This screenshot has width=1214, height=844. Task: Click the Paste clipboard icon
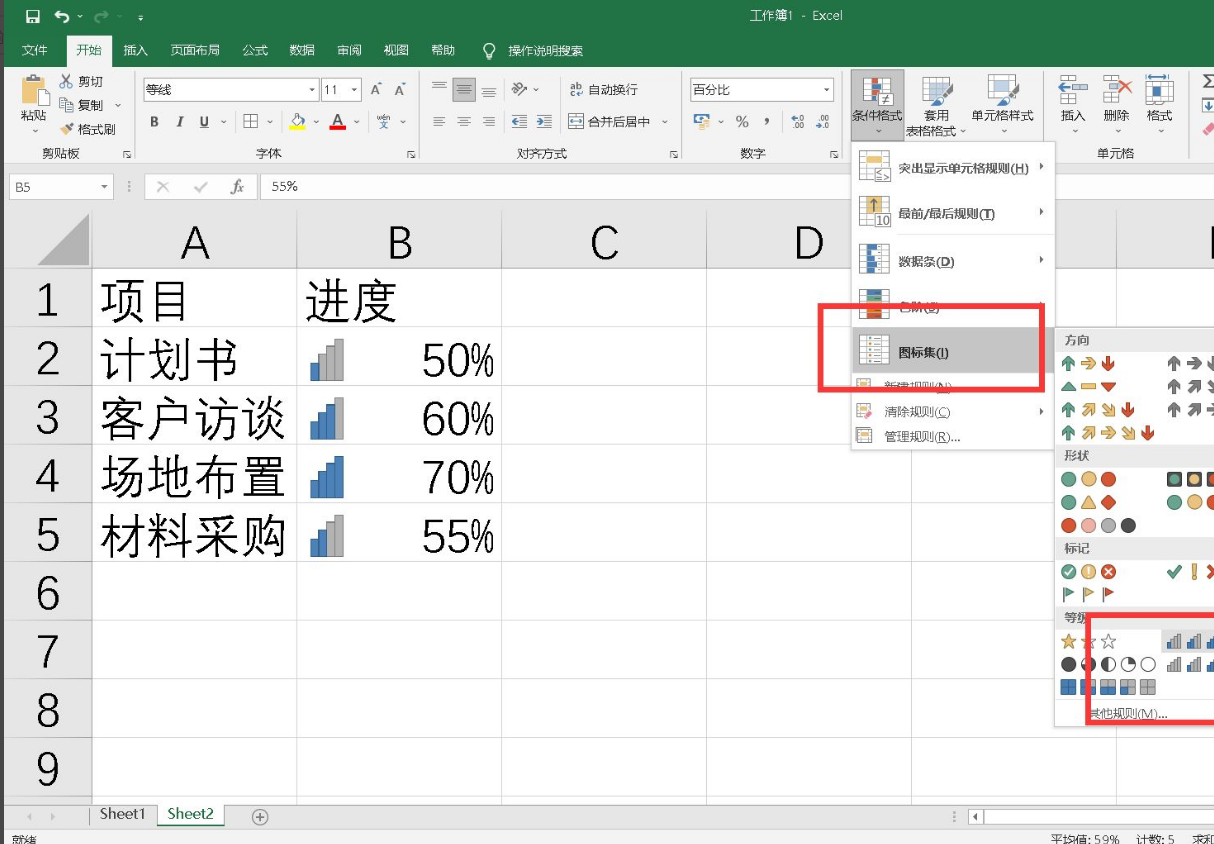point(33,98)
